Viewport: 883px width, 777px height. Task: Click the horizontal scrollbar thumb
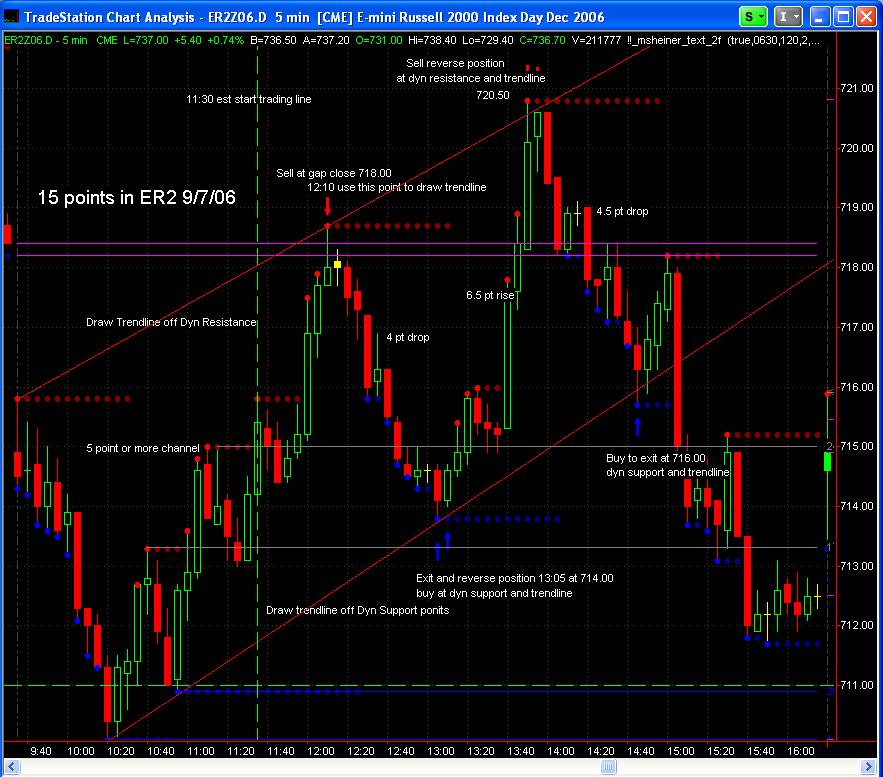(608, 766)
